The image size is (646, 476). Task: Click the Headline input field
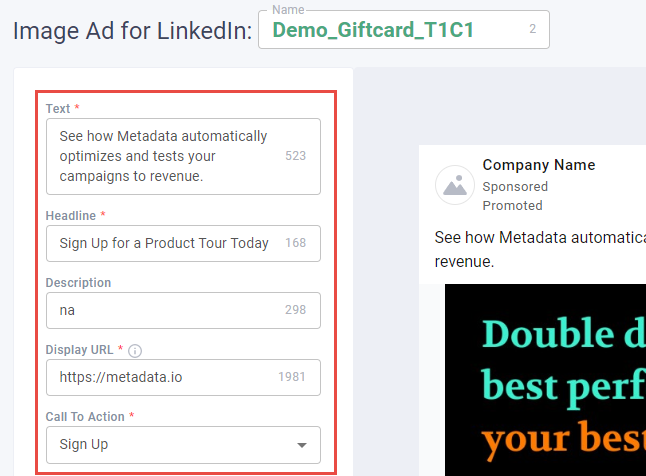tap(165, 243)
